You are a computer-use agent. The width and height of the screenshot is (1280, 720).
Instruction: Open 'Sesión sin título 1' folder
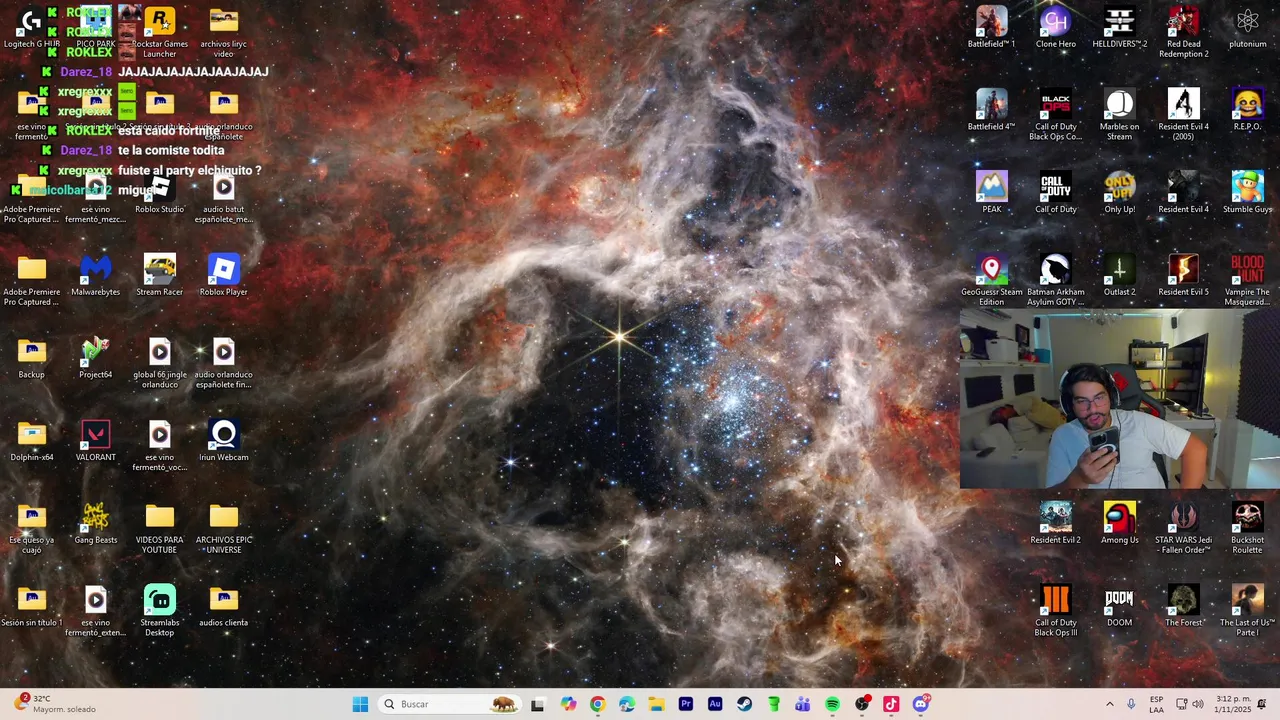(x=32, y=608)
